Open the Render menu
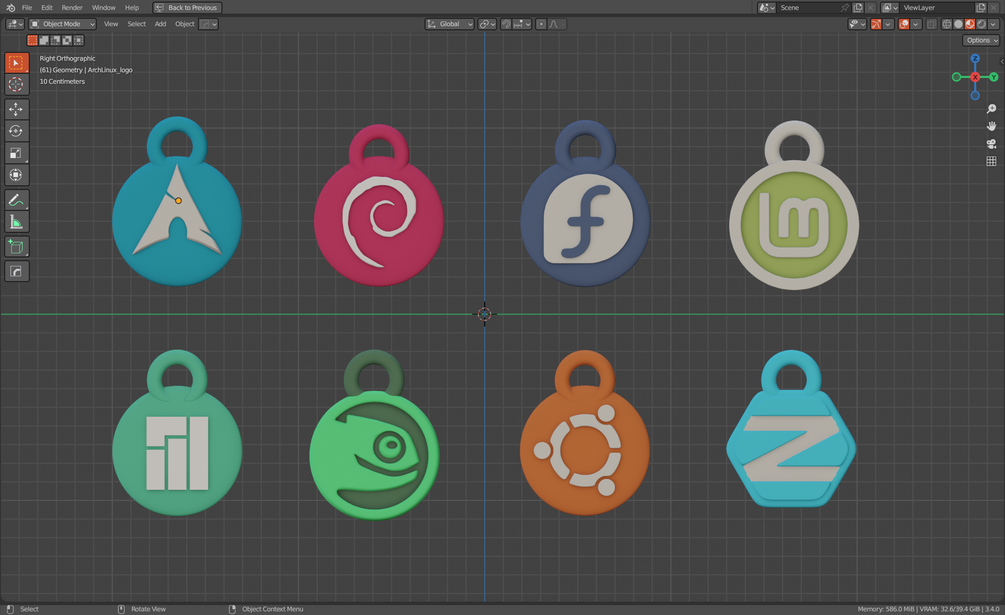Screen dimensions: 1005x615 point(72,8)
